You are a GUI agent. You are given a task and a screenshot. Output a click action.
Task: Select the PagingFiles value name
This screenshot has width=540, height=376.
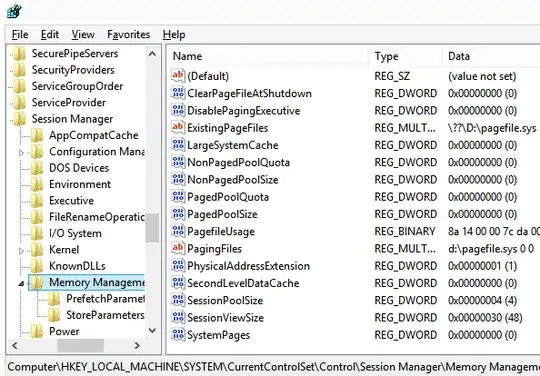(214, 249)
